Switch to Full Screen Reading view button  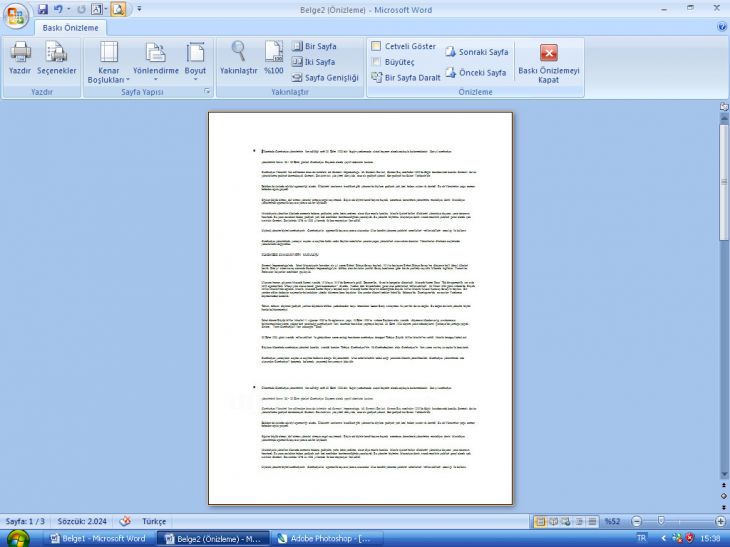553,522
